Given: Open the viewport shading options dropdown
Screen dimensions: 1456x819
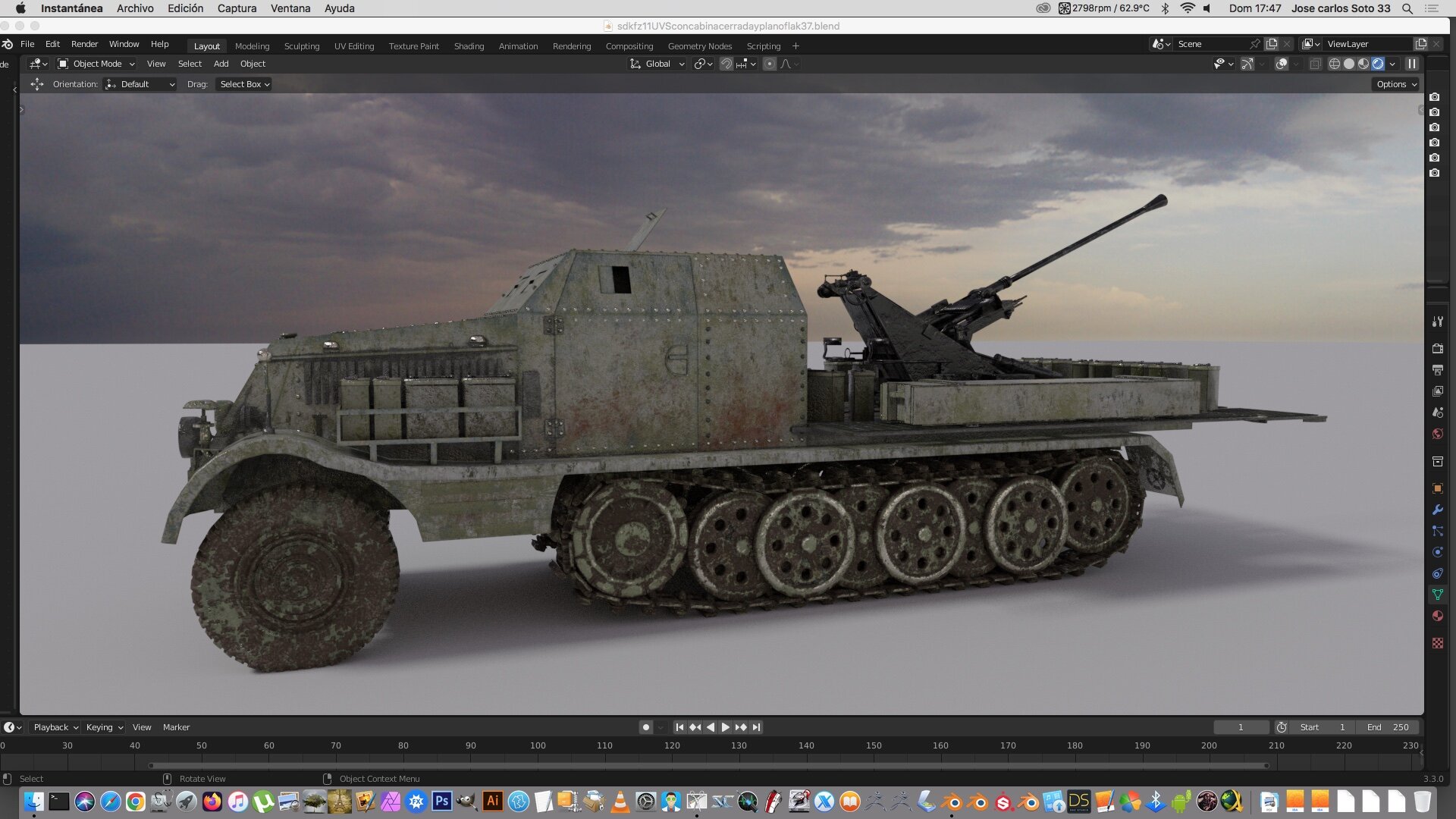Looking at the screenshot, I should [x=1393, y=64].
